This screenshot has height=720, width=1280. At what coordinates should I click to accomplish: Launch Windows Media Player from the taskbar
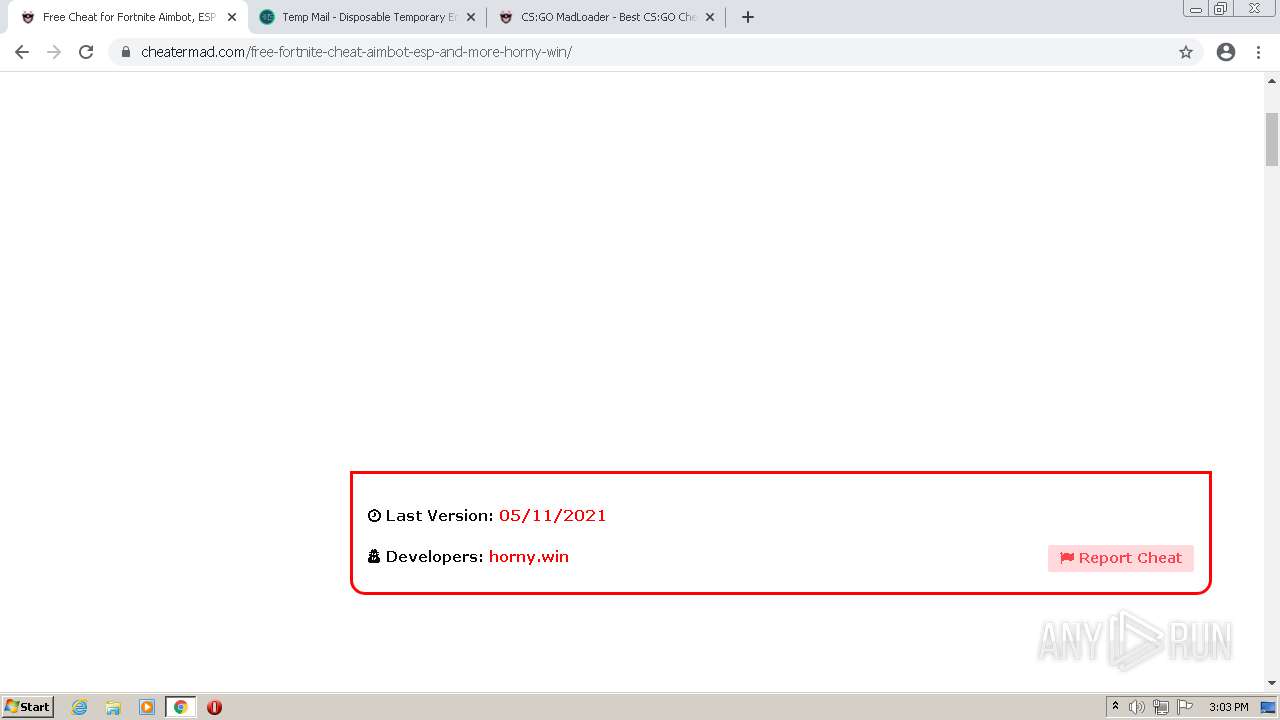pyautogui.click(x=147, y=707)
